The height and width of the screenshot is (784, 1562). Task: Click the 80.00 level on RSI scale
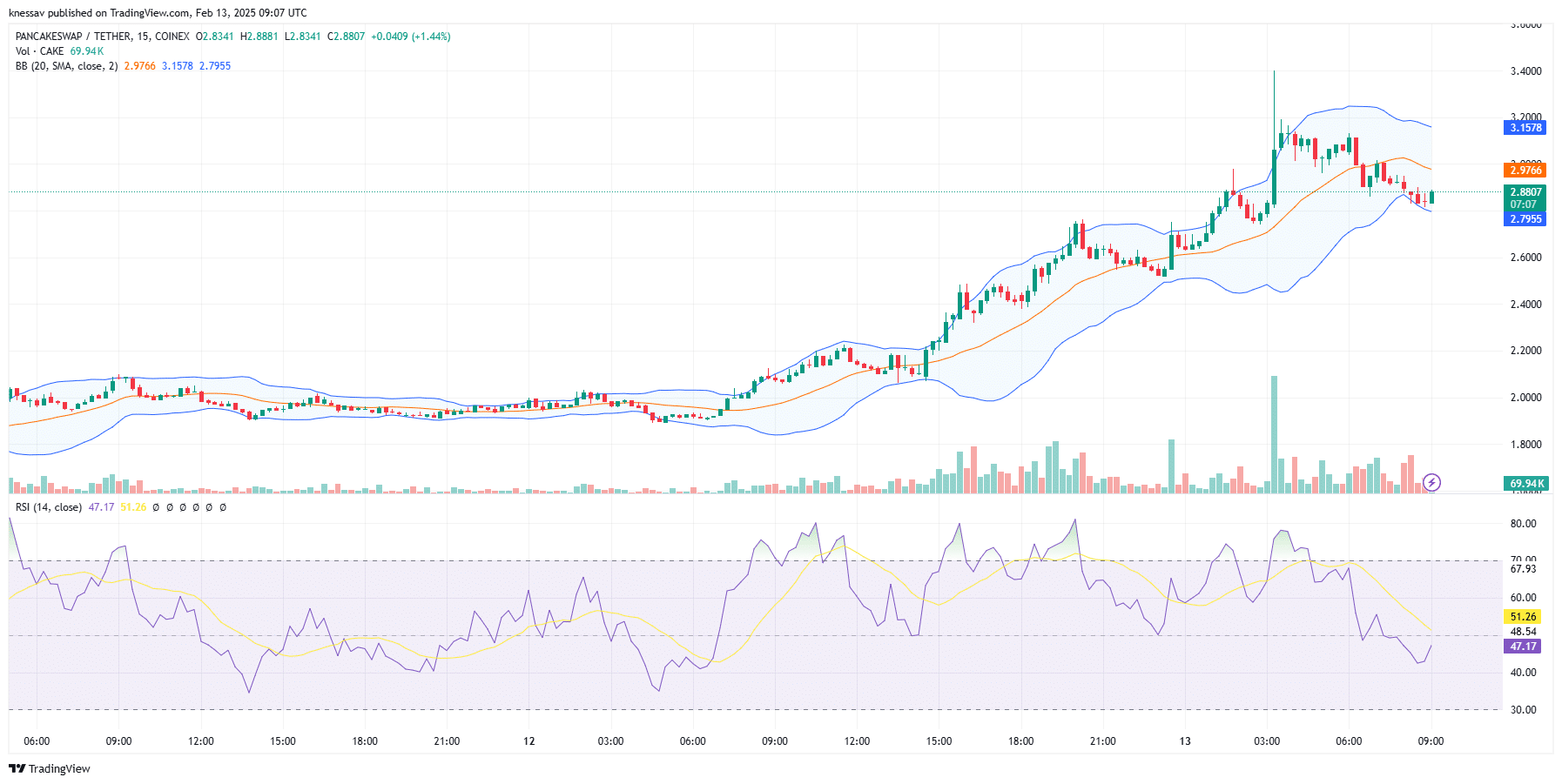(1523, 524)
